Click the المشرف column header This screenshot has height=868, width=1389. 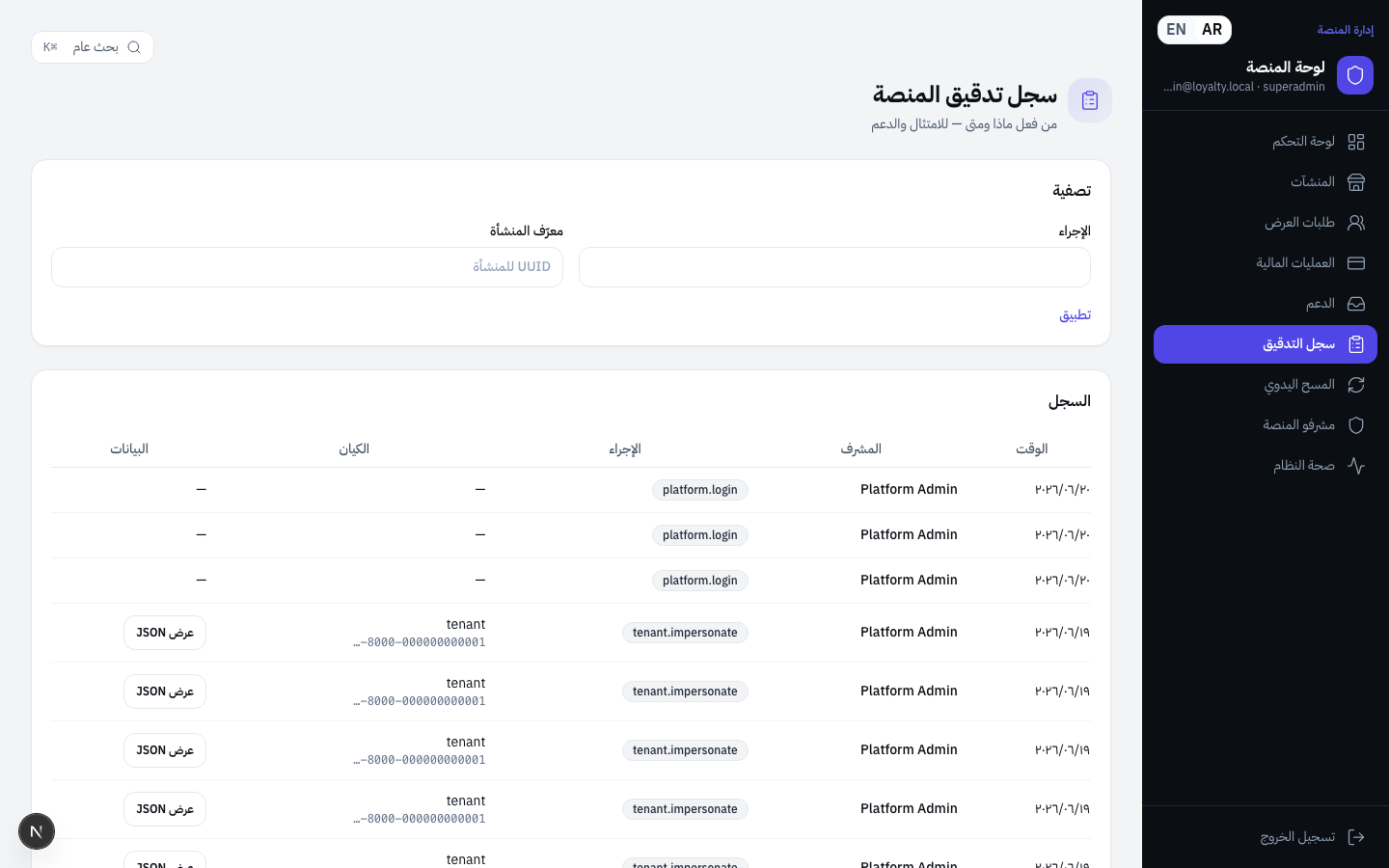pos(860,448)
